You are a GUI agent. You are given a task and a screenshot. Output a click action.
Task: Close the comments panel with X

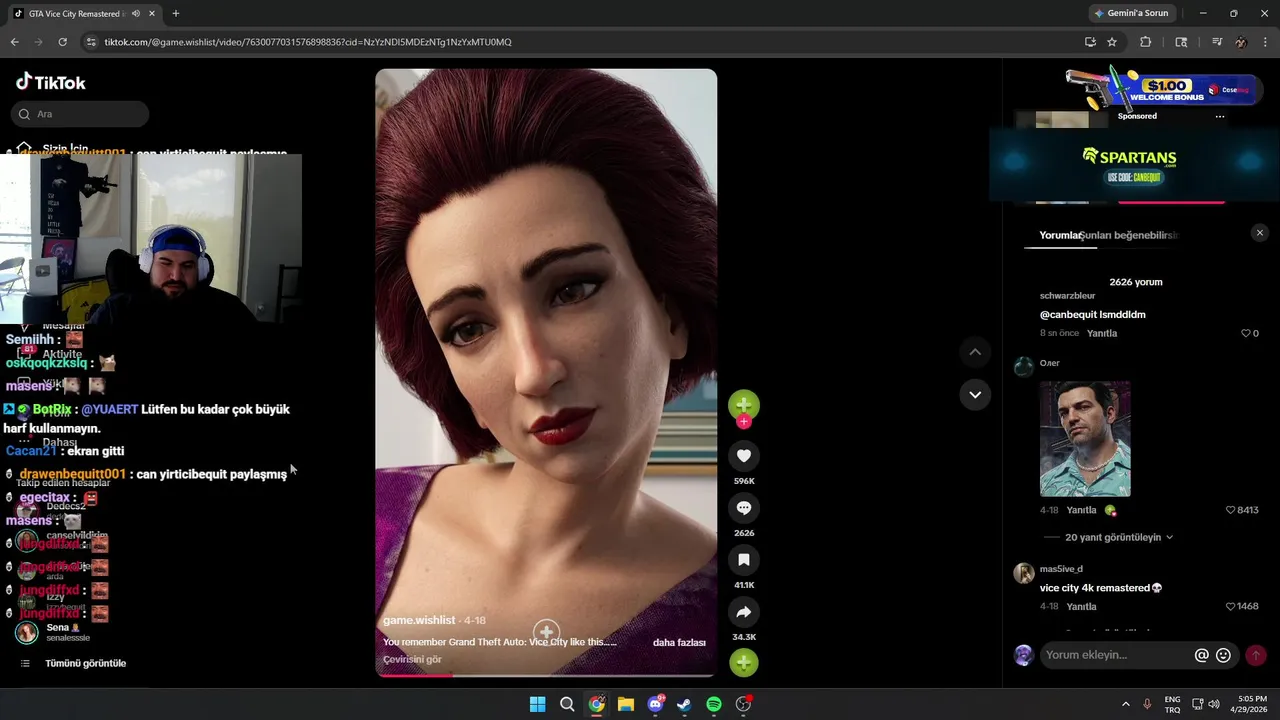point(1259,233)
